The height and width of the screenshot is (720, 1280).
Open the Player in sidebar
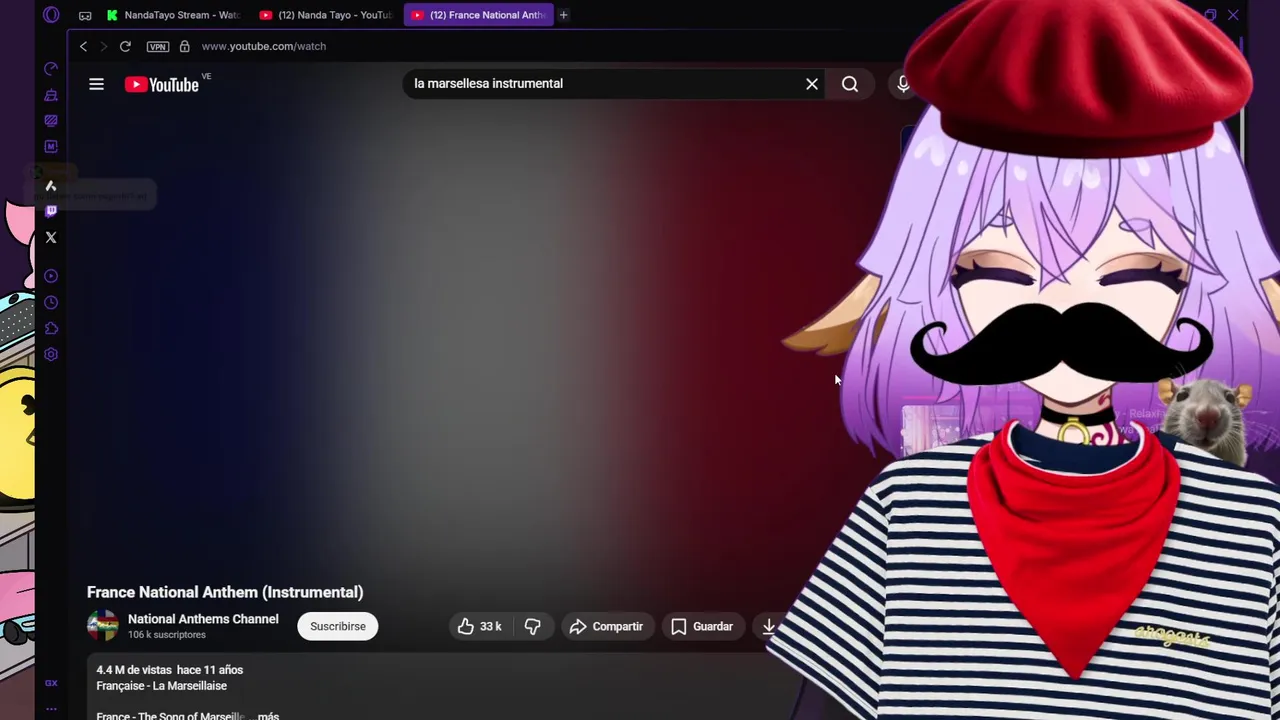point(51,276)
